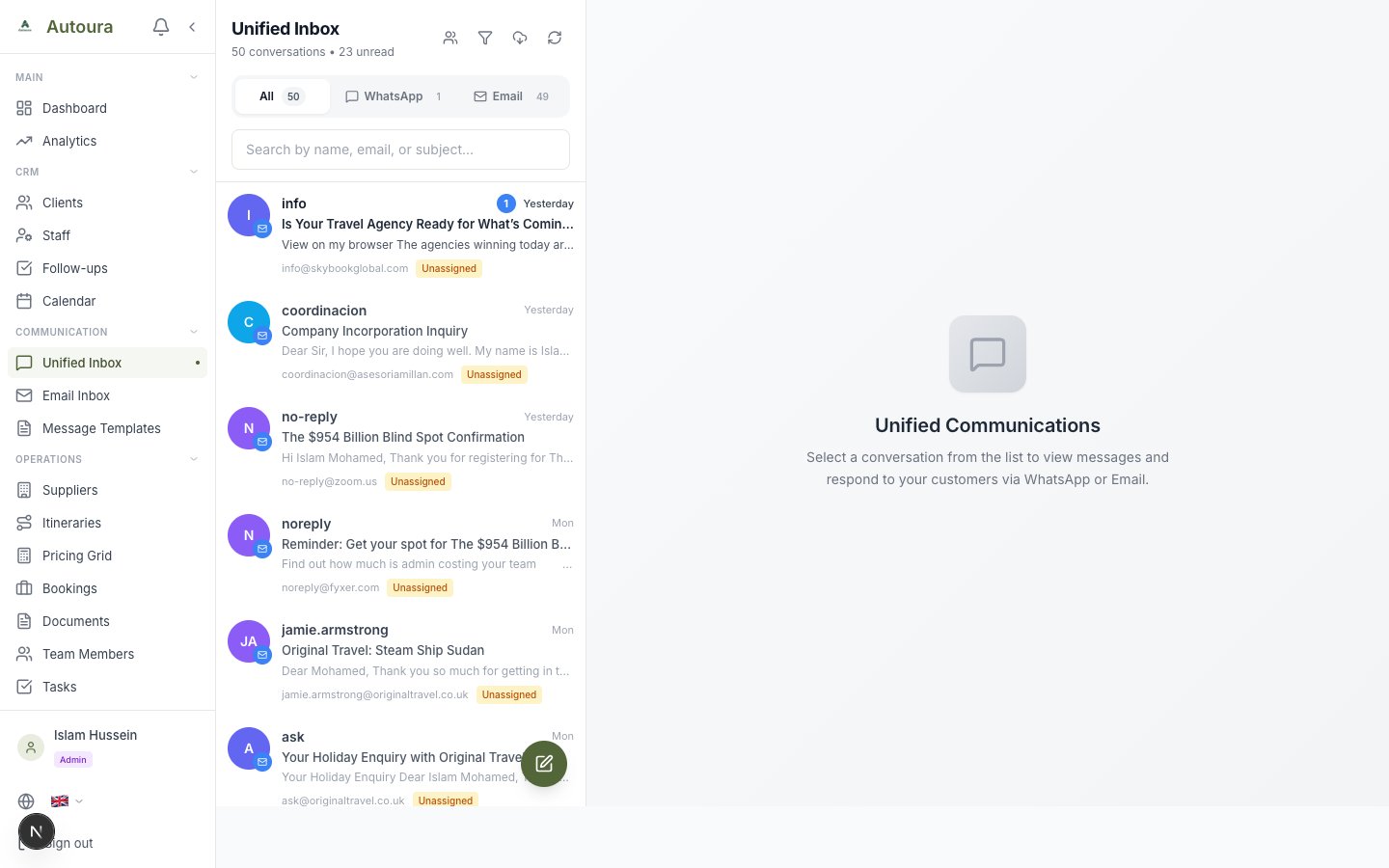Collapse the sidebar with the arrow icon

pyautogui.click(x=192, y=27)
